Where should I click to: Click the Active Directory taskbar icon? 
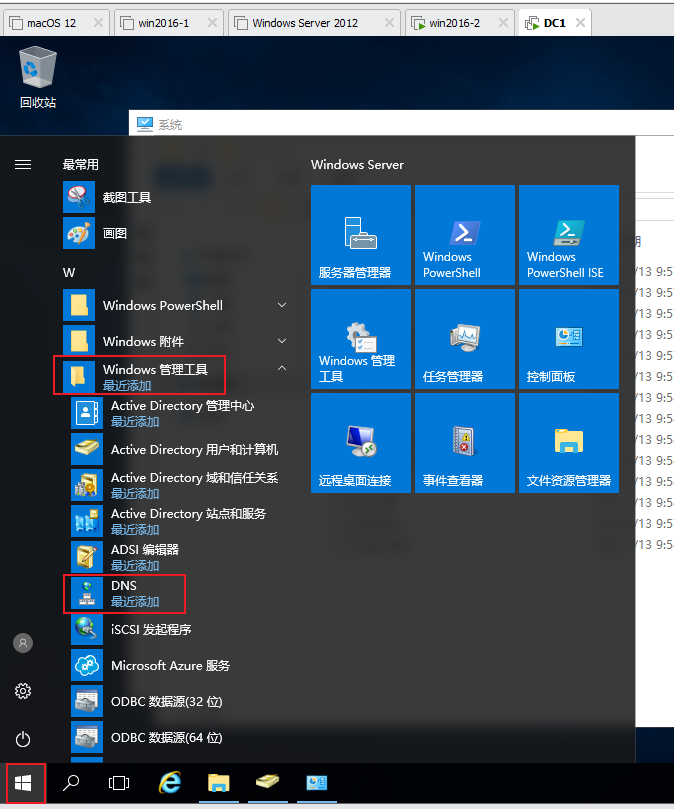[267, 783]
